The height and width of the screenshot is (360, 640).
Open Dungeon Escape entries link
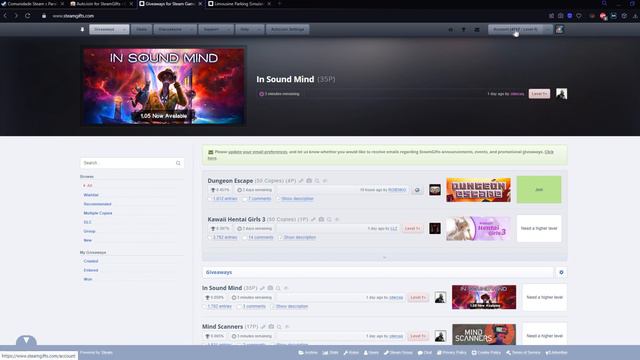pyautogui.click(x=225, y=199)
